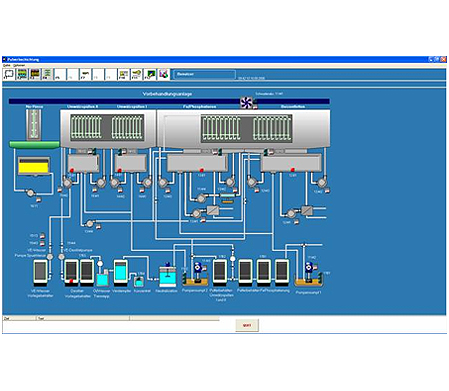
Task: Click the F7 toolbar button
Action: [x=86, y=74]
